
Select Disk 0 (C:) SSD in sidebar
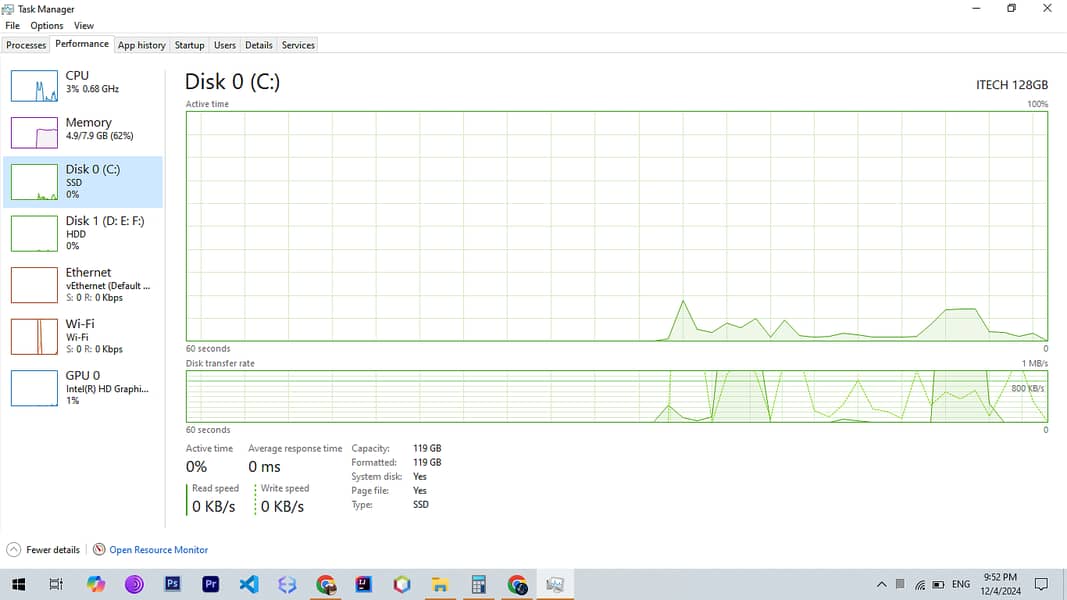pos(83,182)
